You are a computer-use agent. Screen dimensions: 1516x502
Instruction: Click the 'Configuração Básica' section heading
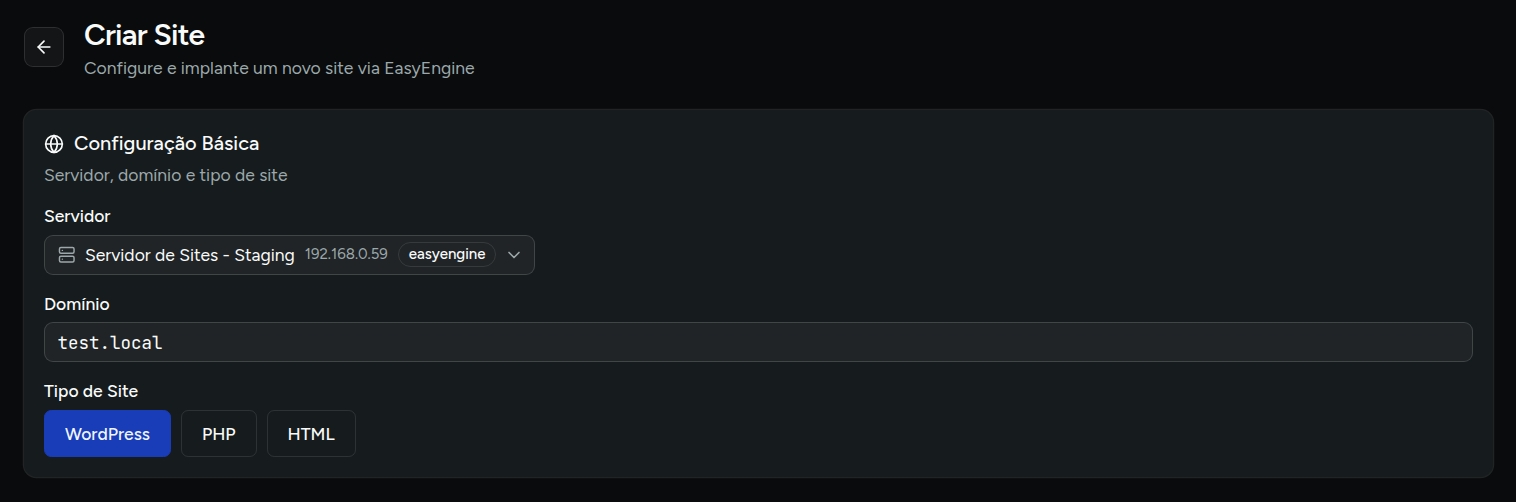[166, 144]
